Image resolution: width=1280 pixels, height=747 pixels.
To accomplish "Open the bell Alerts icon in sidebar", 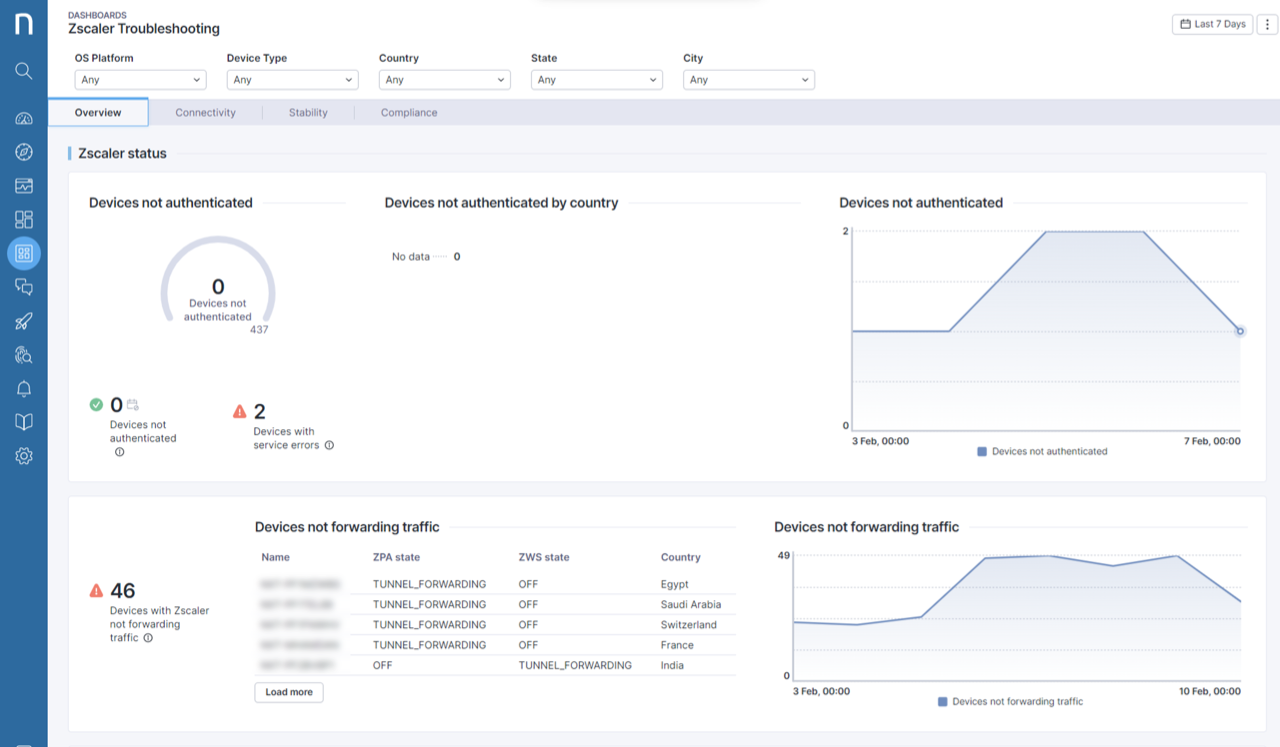I will (24, 388).
